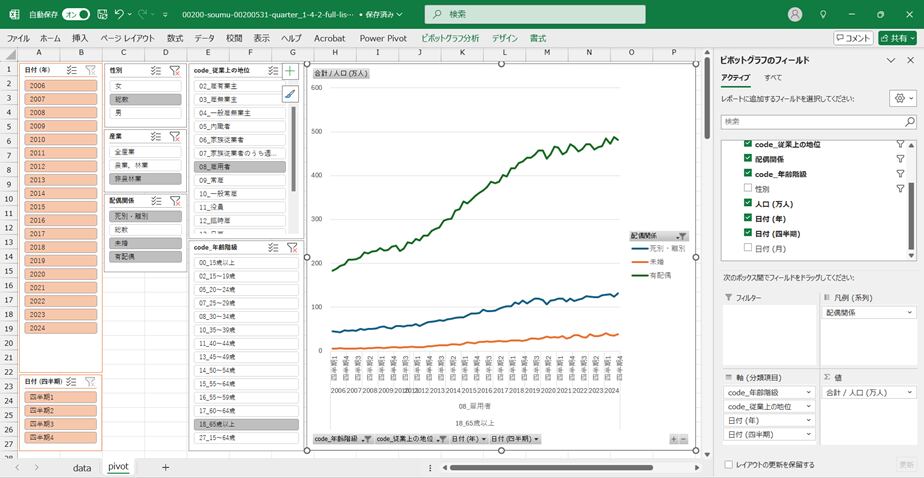Image resolution: width=924 pixels, height=478 pixels.
Task: Open chart's code_年齢階級 axis field button
Action: pos(343,439)
